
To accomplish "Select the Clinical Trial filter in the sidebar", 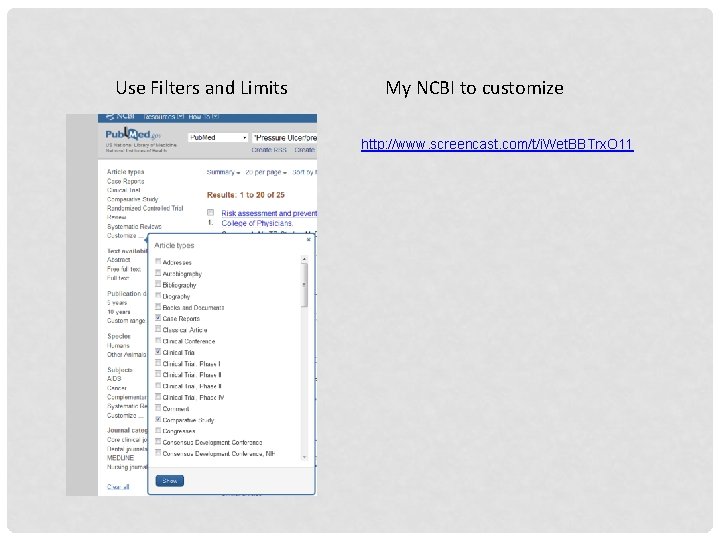I will [124, 190].
